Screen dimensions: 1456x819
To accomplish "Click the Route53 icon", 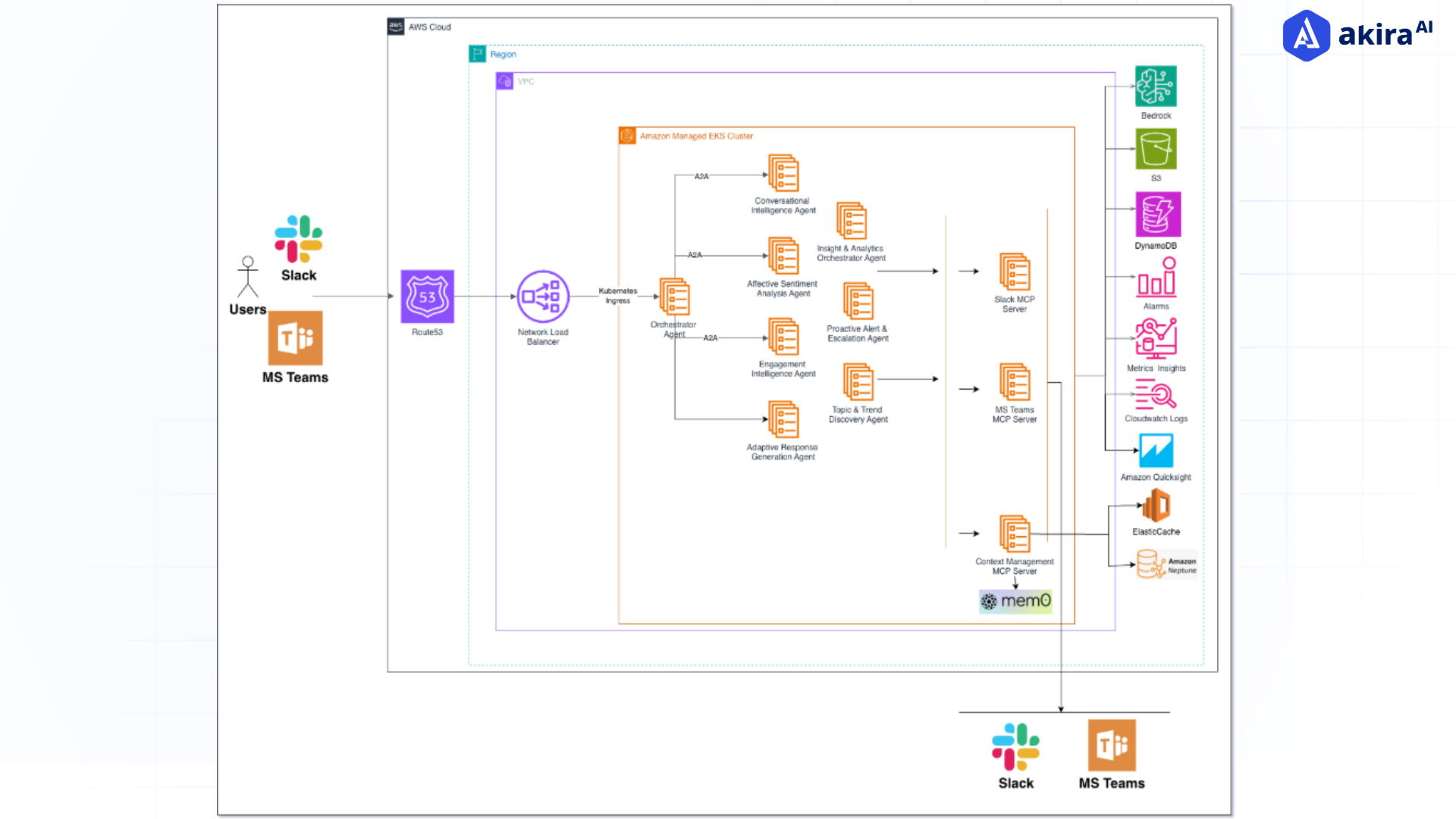I will click(427, 297).
